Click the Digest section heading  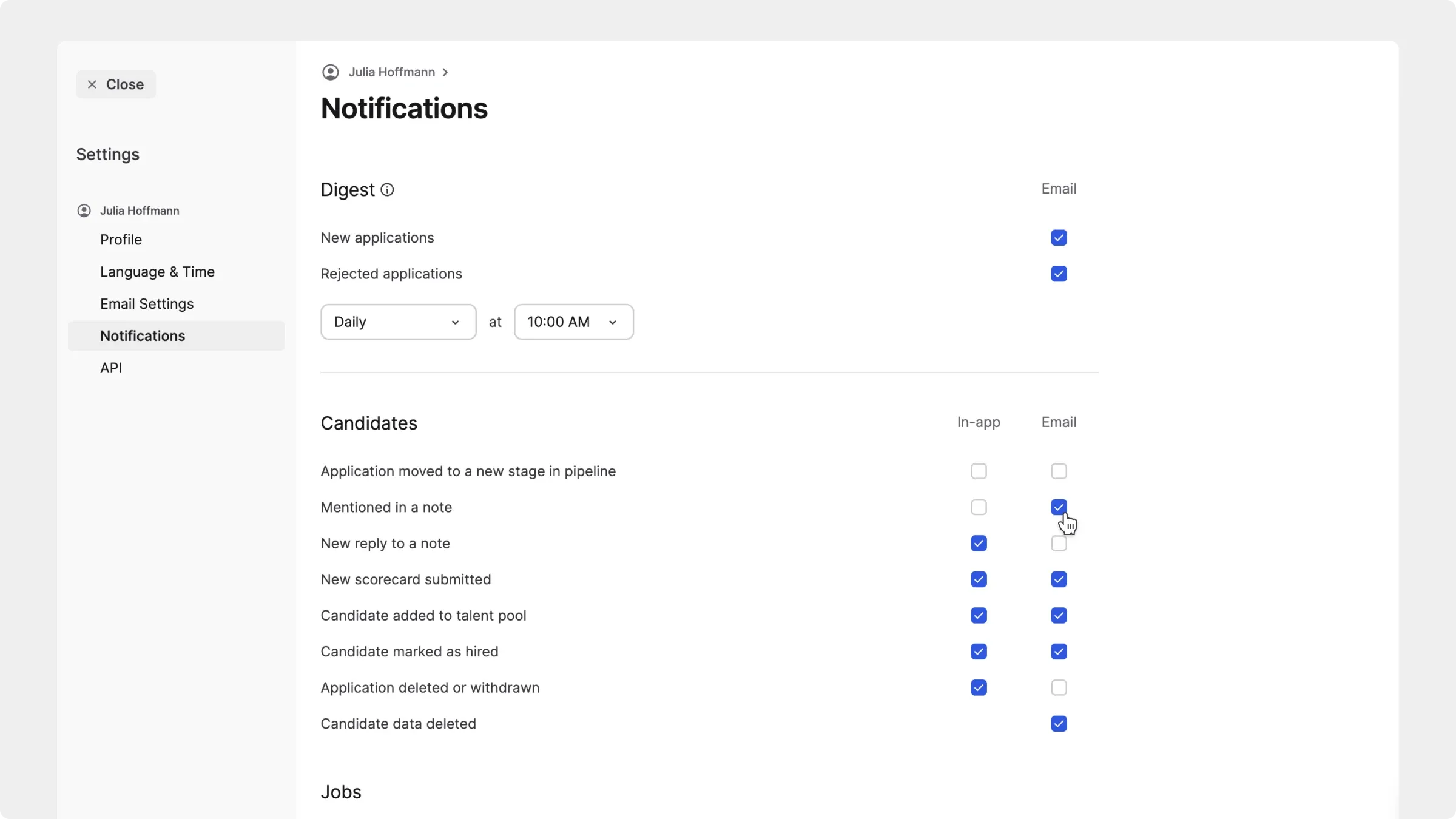pyautogui.click(x=348, y=190)
